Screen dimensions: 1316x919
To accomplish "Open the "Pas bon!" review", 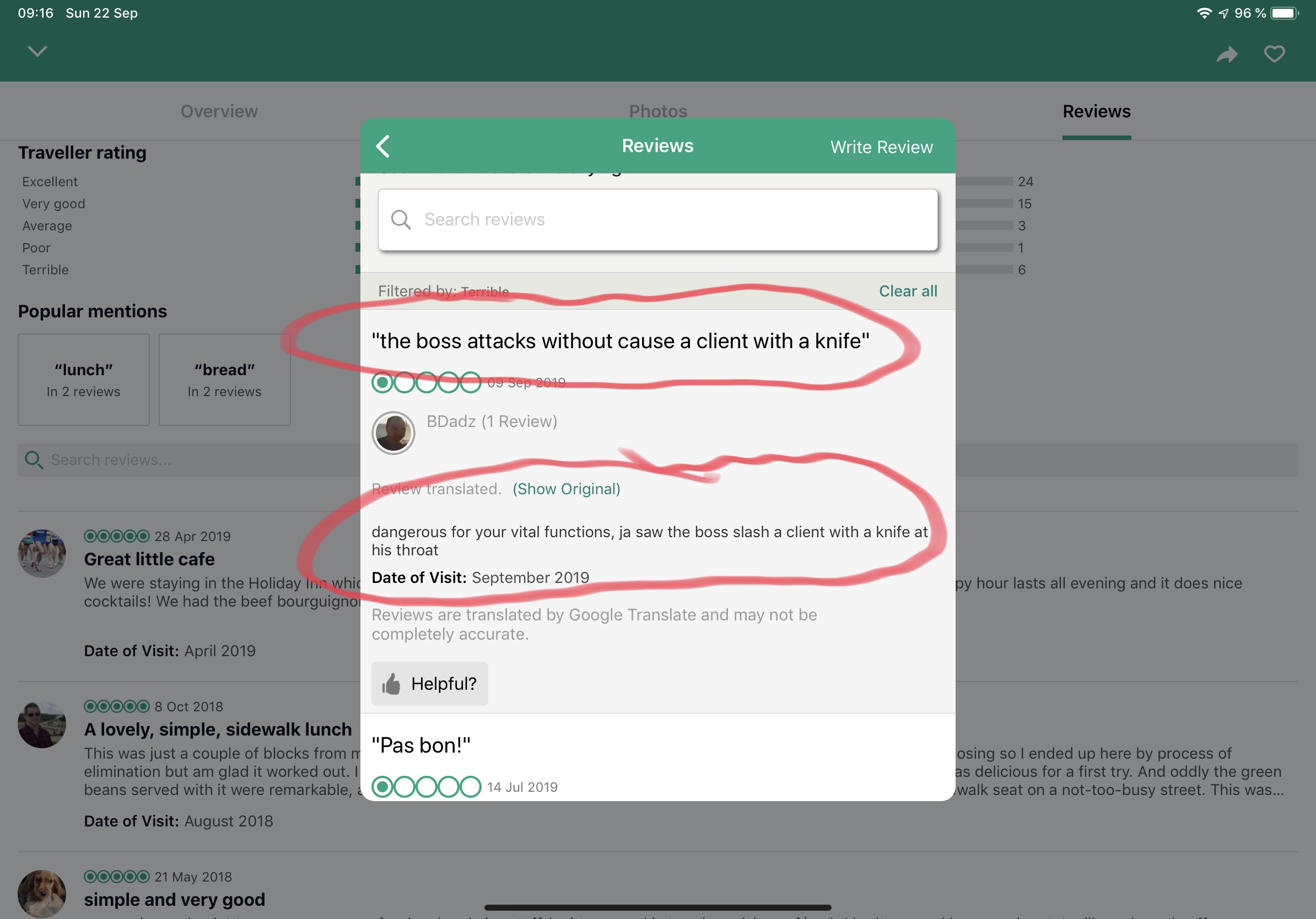I will click(420, 745).
